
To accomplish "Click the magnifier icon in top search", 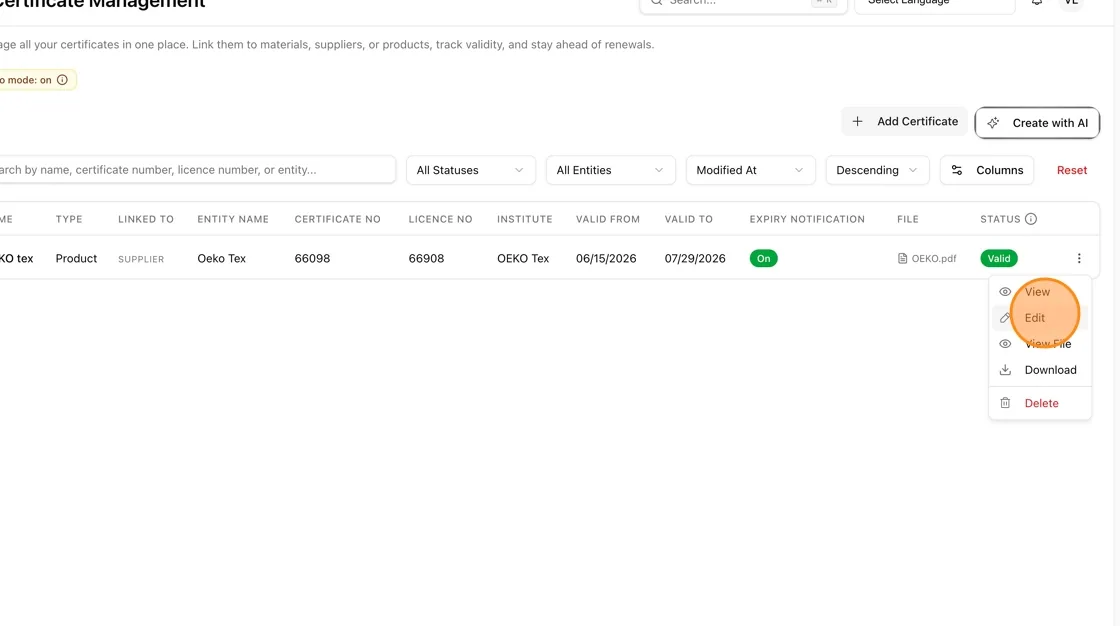I will [656, 2].
